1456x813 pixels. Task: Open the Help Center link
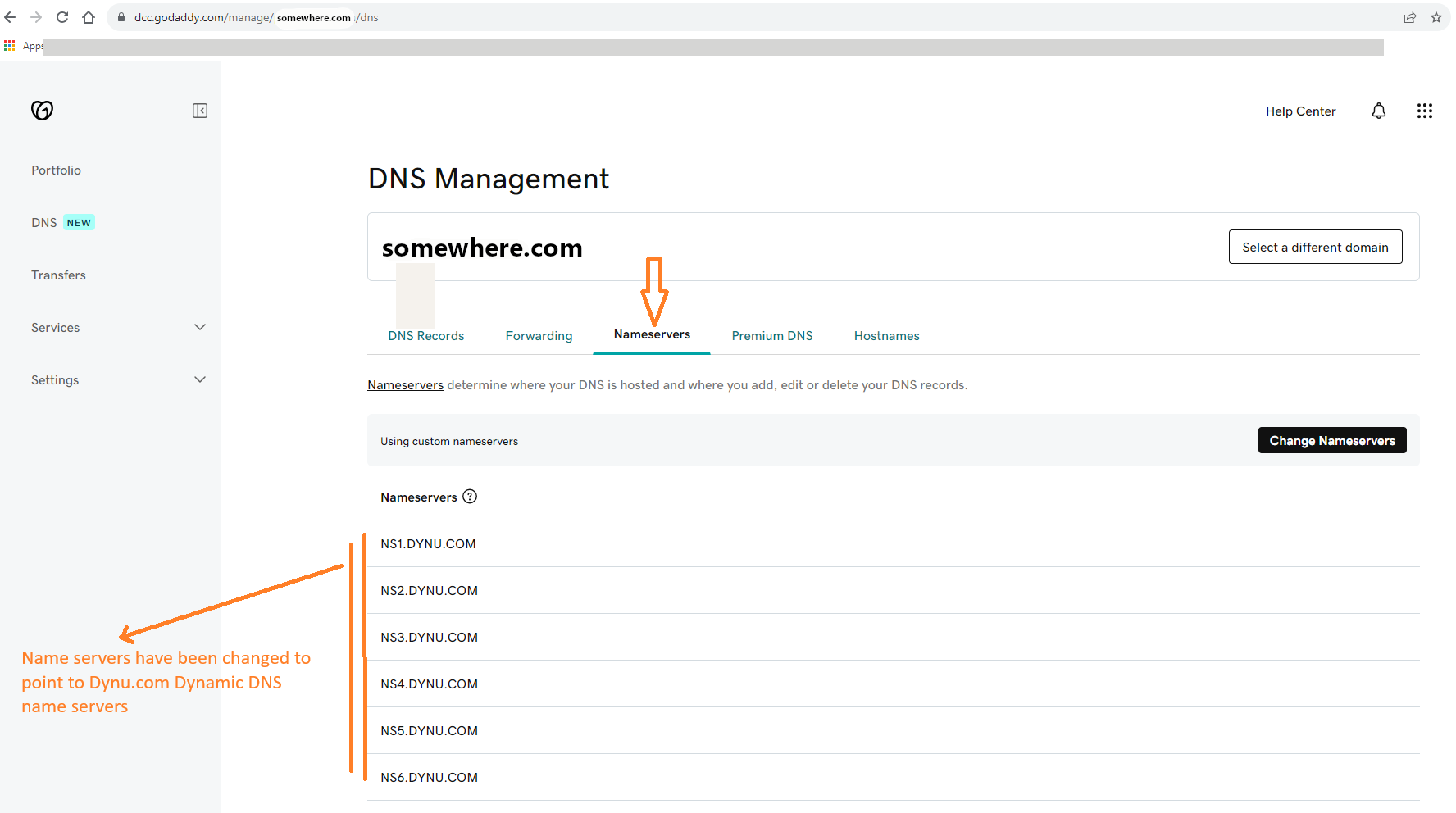[x=1301, y=111]
